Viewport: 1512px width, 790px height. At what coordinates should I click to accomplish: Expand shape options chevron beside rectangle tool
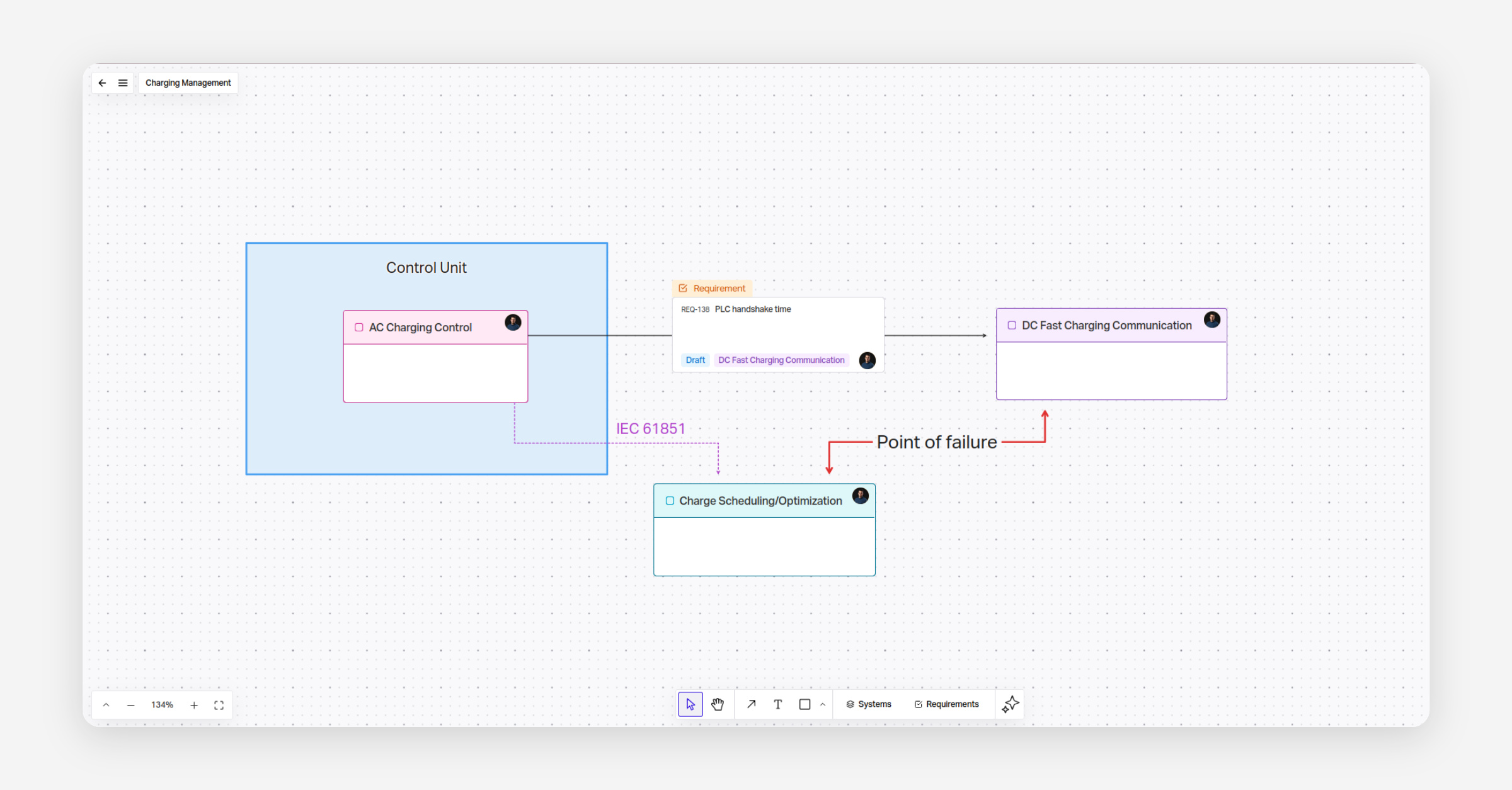(823, 704)
